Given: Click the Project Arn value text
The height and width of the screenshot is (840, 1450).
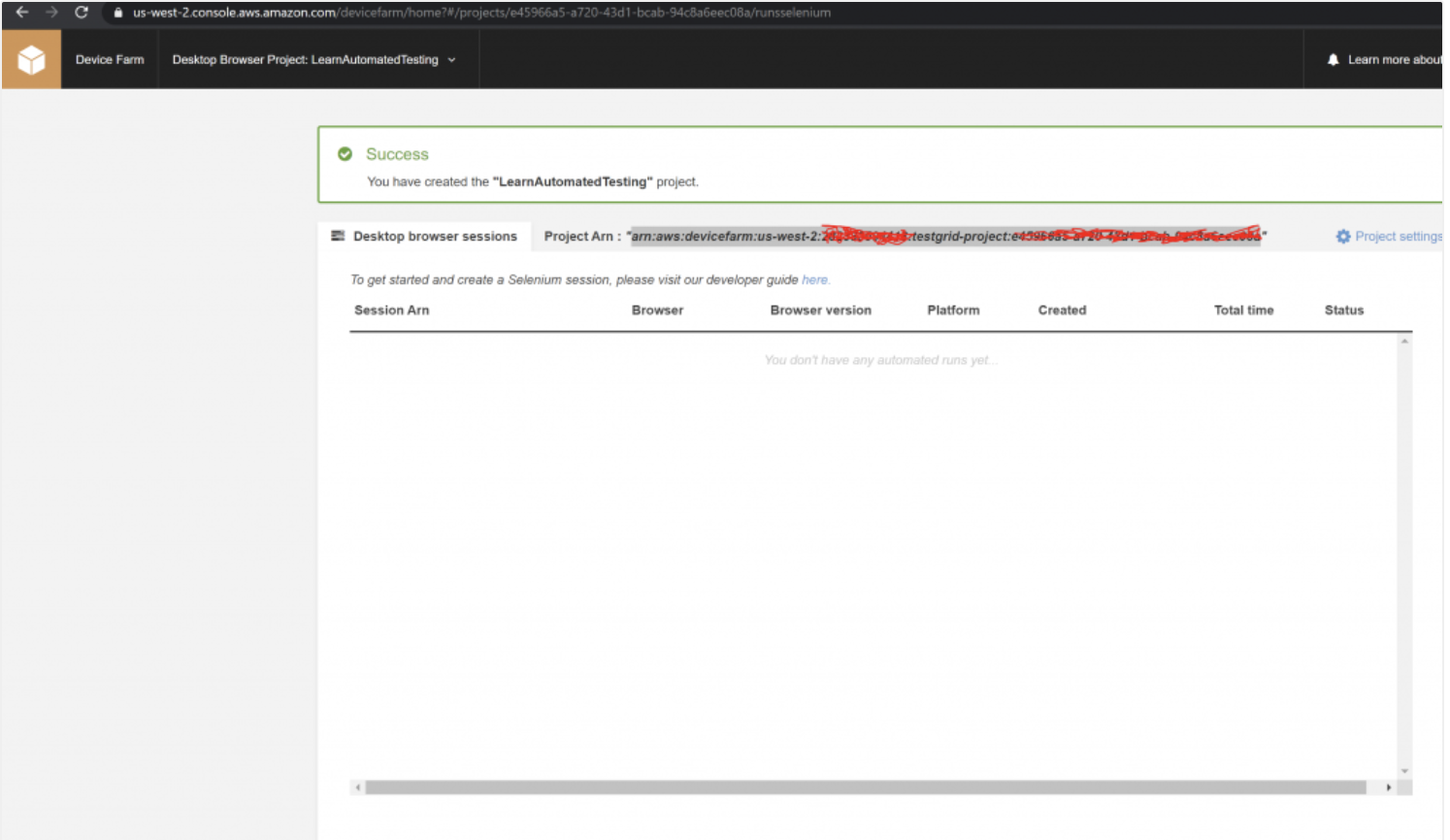Looking at the screenshot, I should 946,236.
